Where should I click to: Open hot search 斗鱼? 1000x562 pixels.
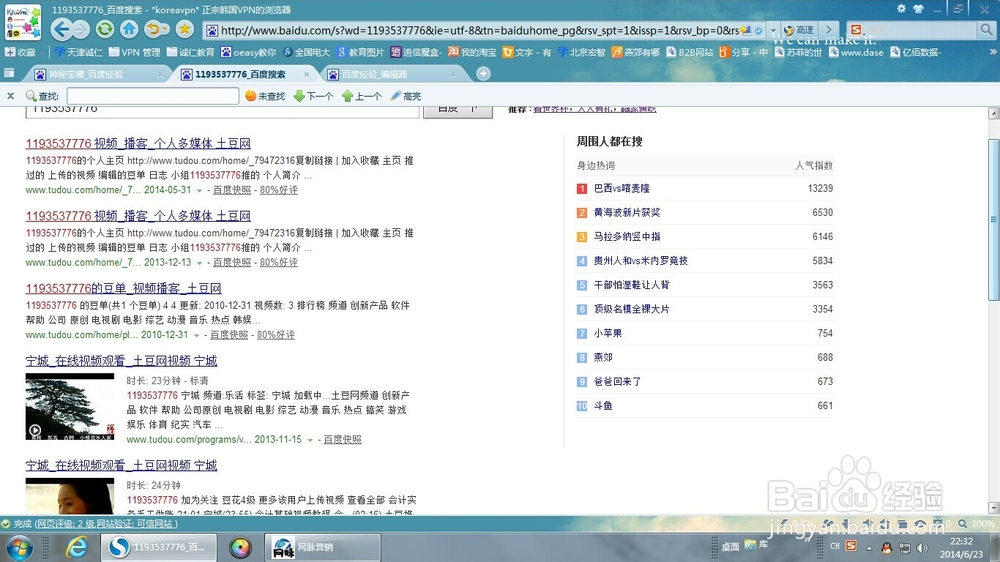click(x=603, y=406)
